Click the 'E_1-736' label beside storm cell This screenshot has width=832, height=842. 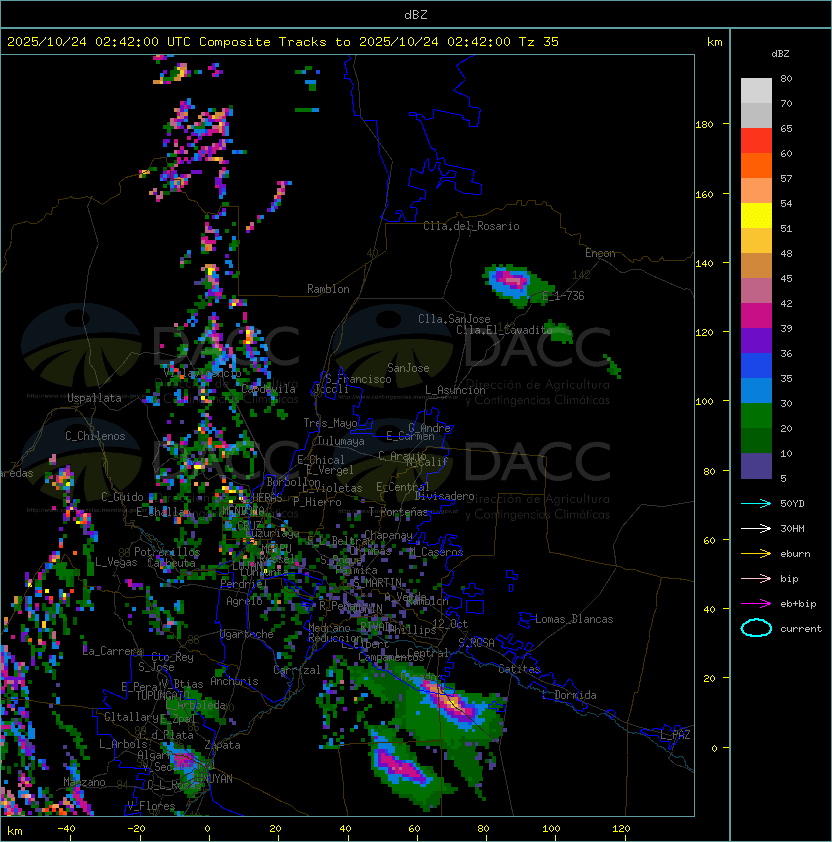click(x=563, y=296)
